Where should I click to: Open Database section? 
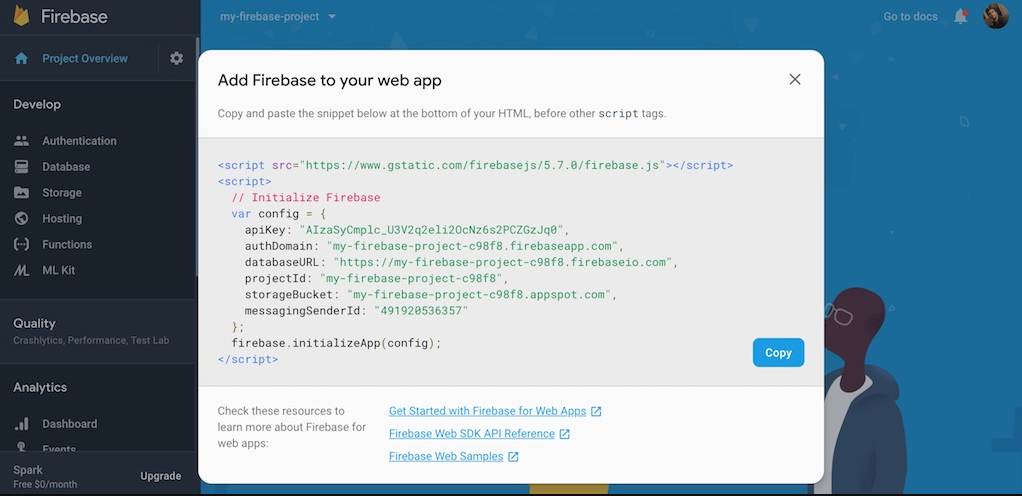pos(66,167)
